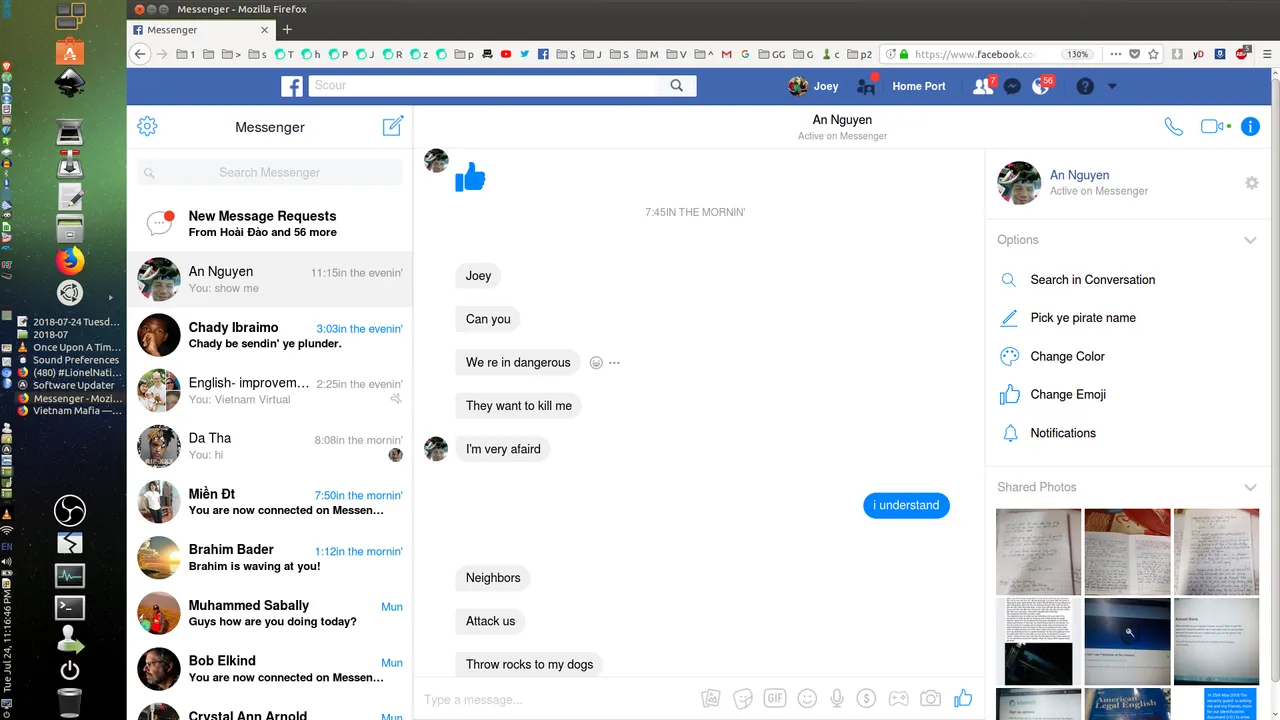Open conversation with Brahim Bader
The image size is (1280, 720).
click(270, 558)
